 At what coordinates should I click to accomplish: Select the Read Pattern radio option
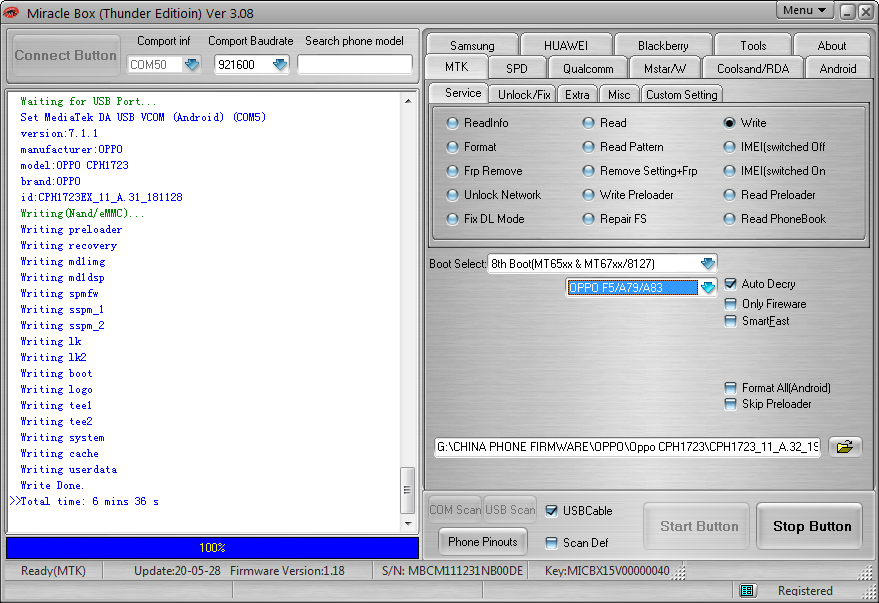coord(588,147)
